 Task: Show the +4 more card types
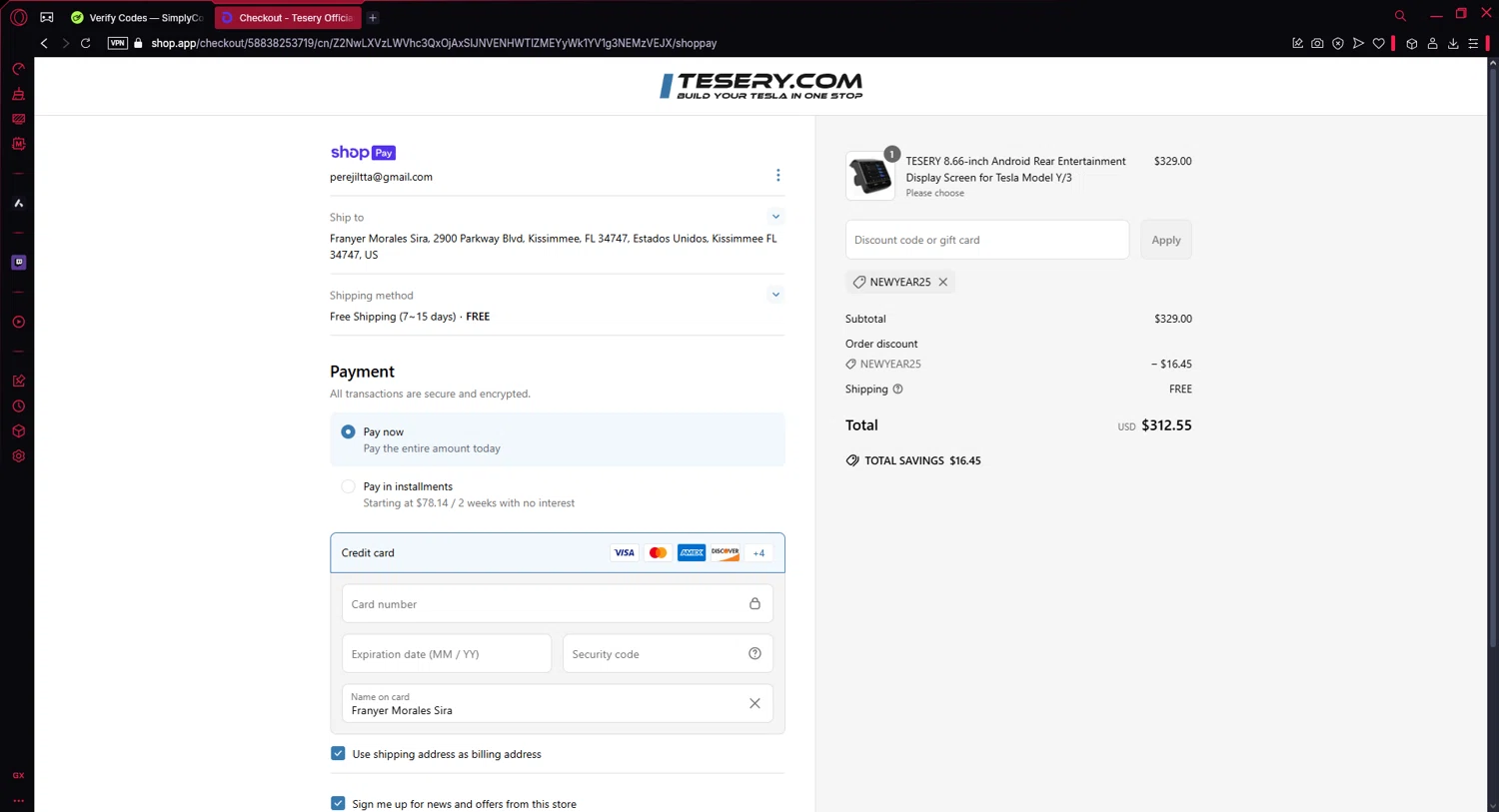[x=758, y=552]
